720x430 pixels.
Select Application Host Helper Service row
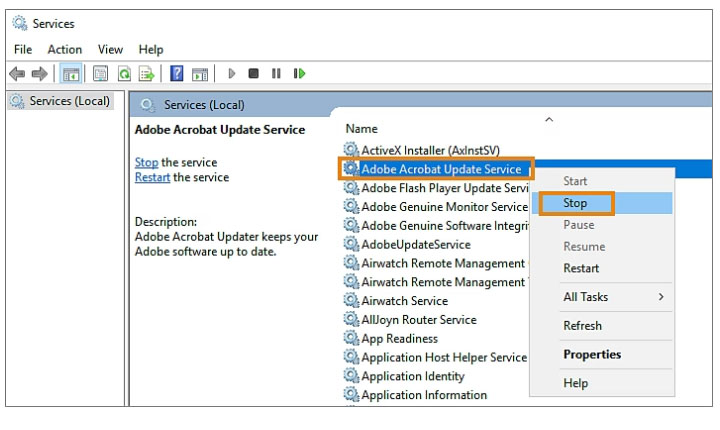pyautogui.click(x=444, y=357)
